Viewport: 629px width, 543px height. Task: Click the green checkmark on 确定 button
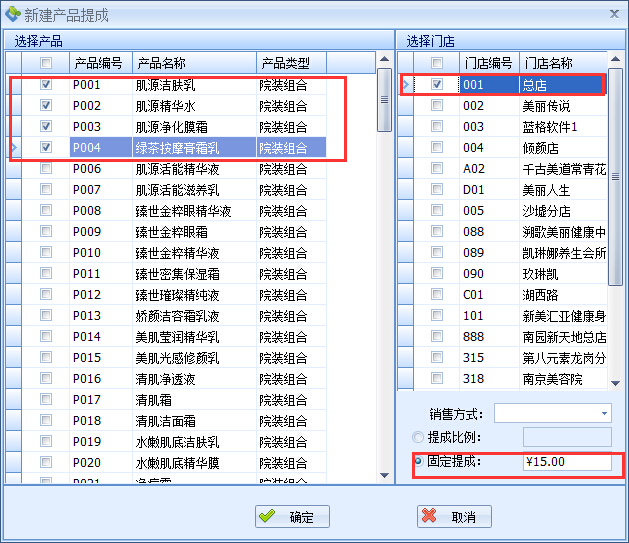pyautogui.click(x=268, y=516)
